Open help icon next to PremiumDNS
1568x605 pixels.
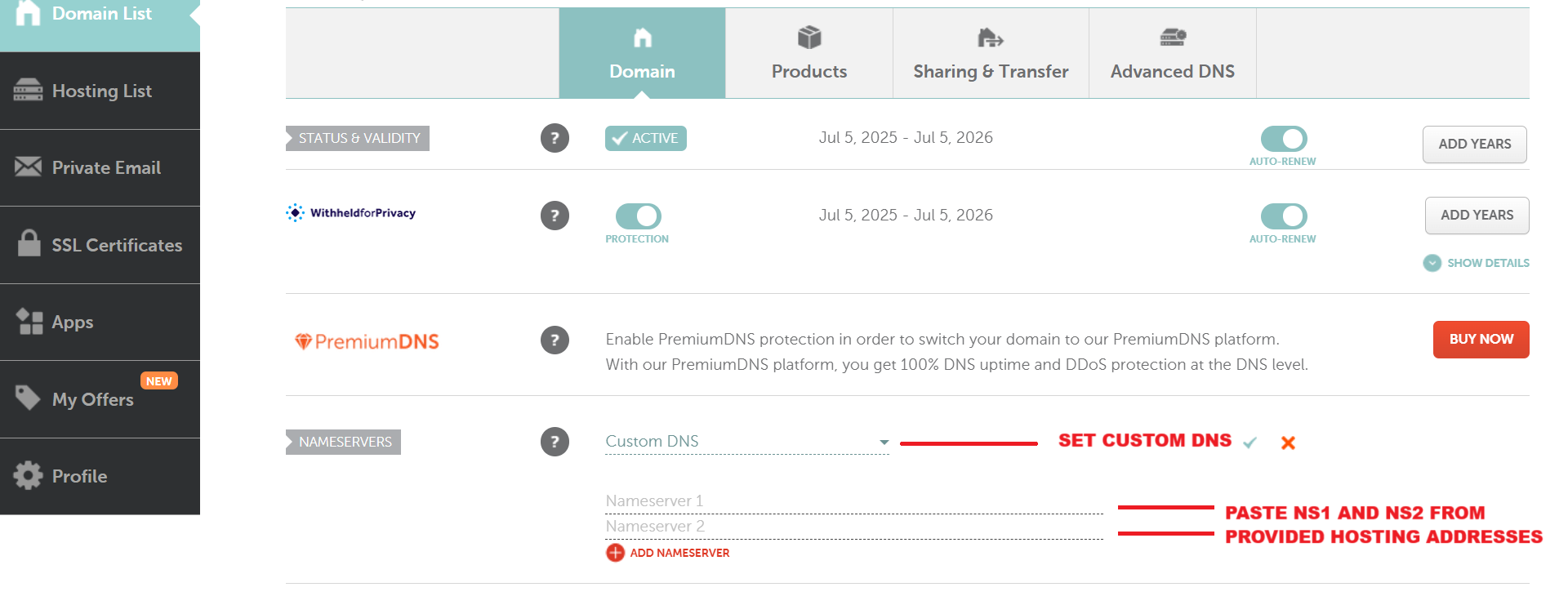555,340
